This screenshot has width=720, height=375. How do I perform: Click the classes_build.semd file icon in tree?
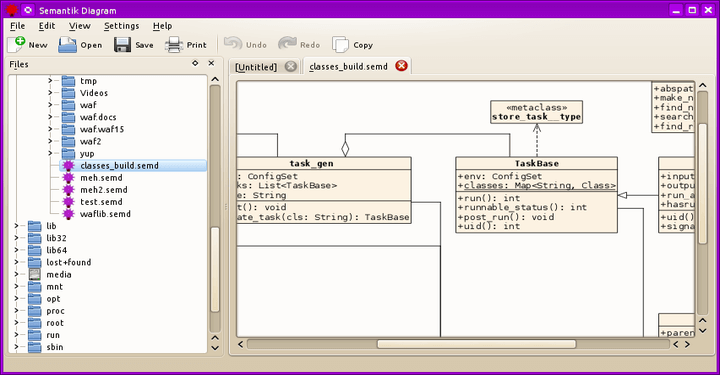(x=68, y=166)
